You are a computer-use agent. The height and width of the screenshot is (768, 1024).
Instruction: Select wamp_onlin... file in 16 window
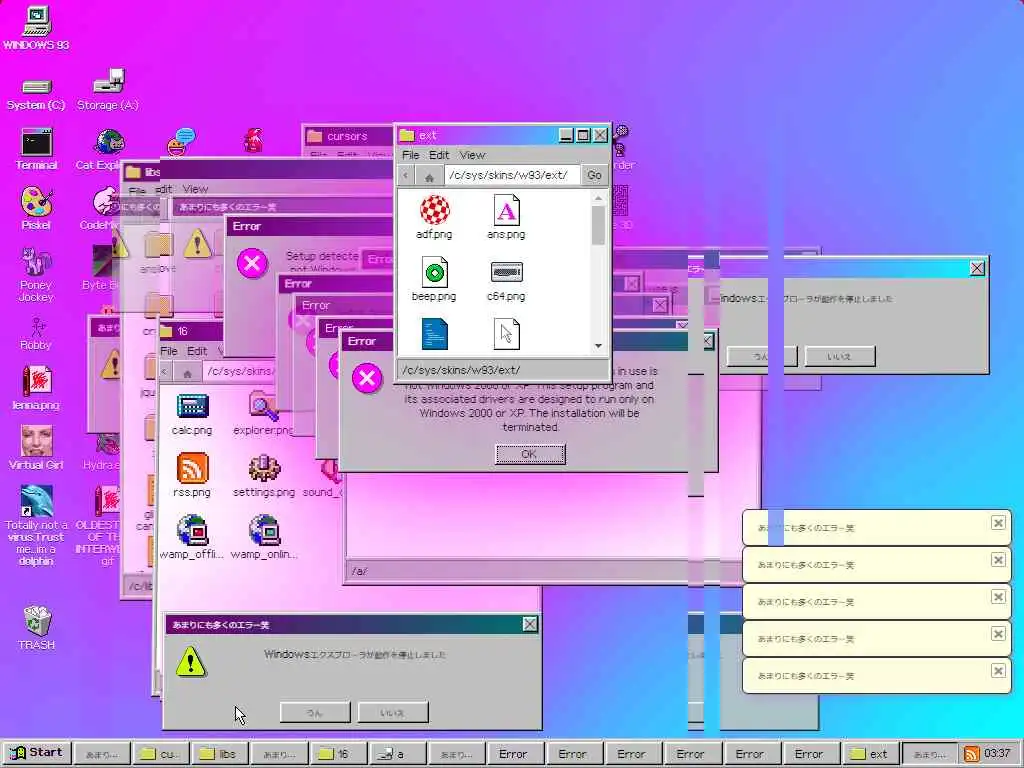tap(264, 537)
